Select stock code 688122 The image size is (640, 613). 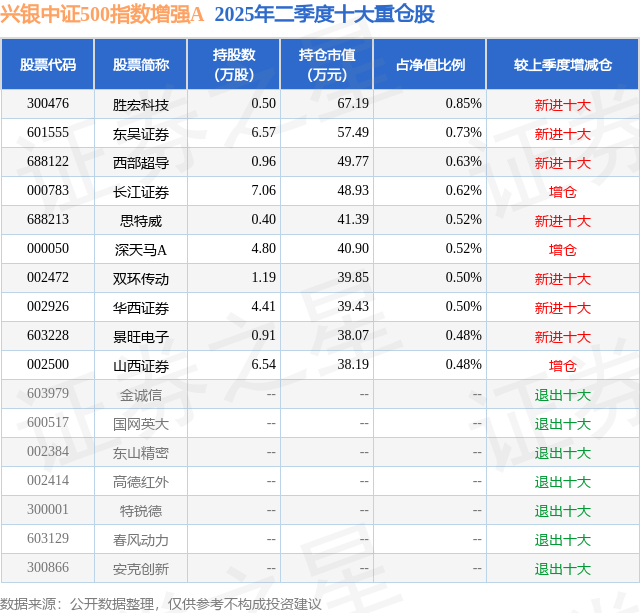pos(48,162)
